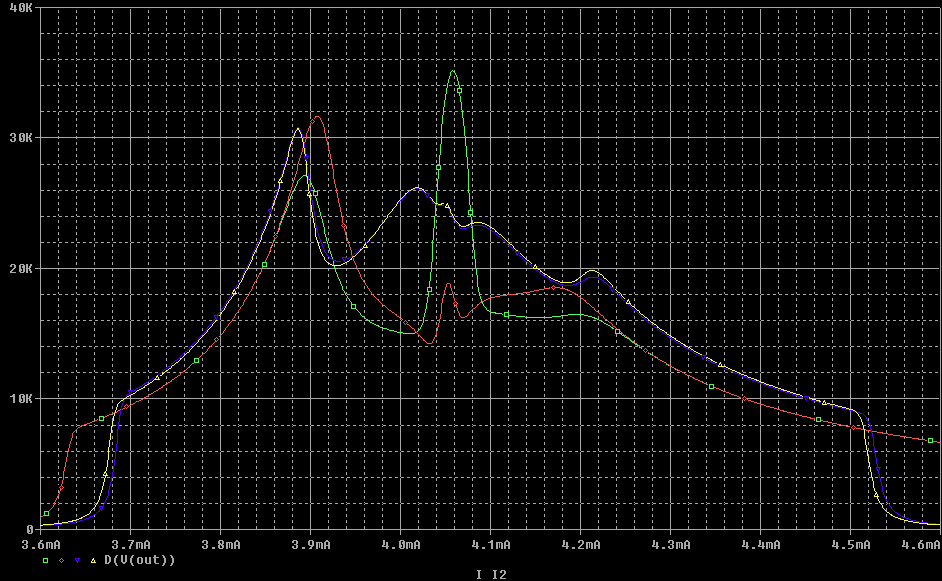Click the top of the tallest green peak
Screen dimensions: 942x581
[453, 71]
